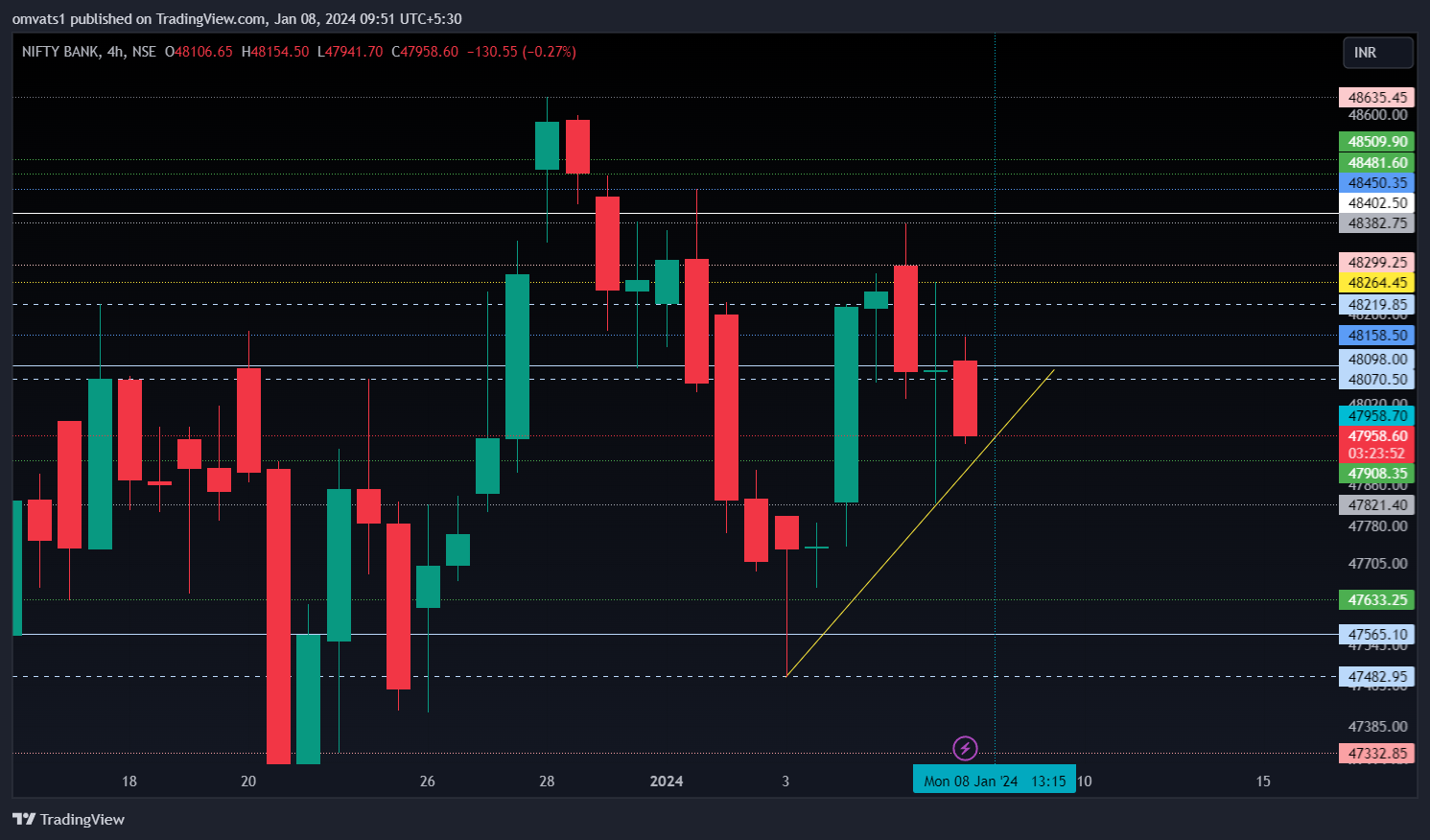Click the green 47633.25 price label
The height and width of the screenshot is (840, 1430).
1376,600
